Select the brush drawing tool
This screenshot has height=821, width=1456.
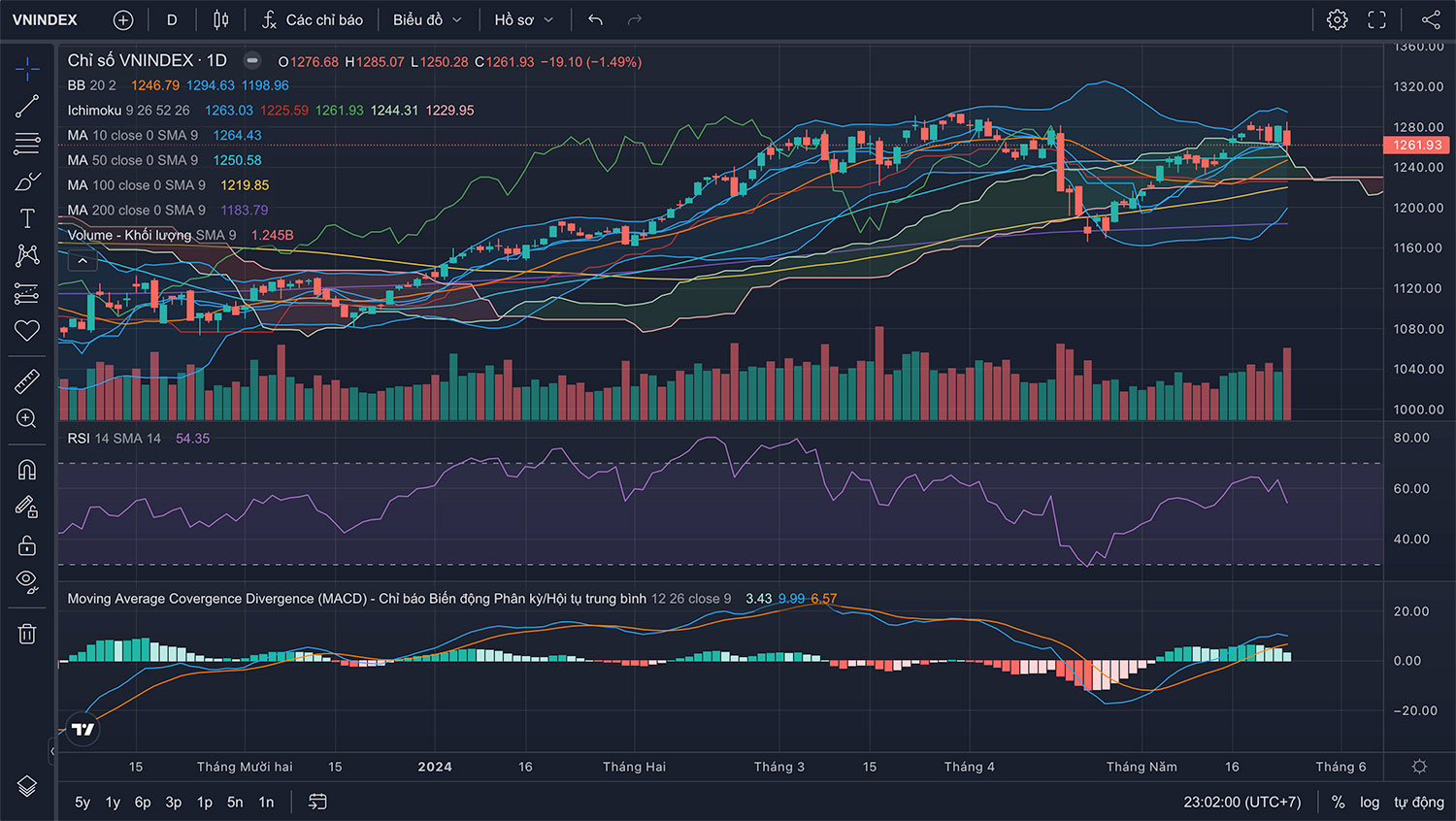coord(27,181)
